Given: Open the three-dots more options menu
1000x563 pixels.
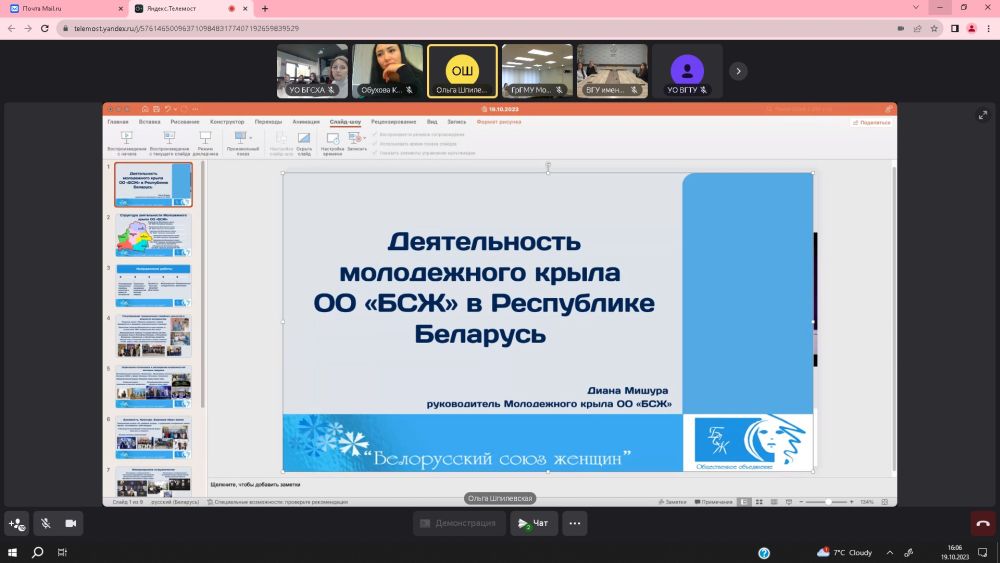Looking at the screenshot, I should pos(575,523).
